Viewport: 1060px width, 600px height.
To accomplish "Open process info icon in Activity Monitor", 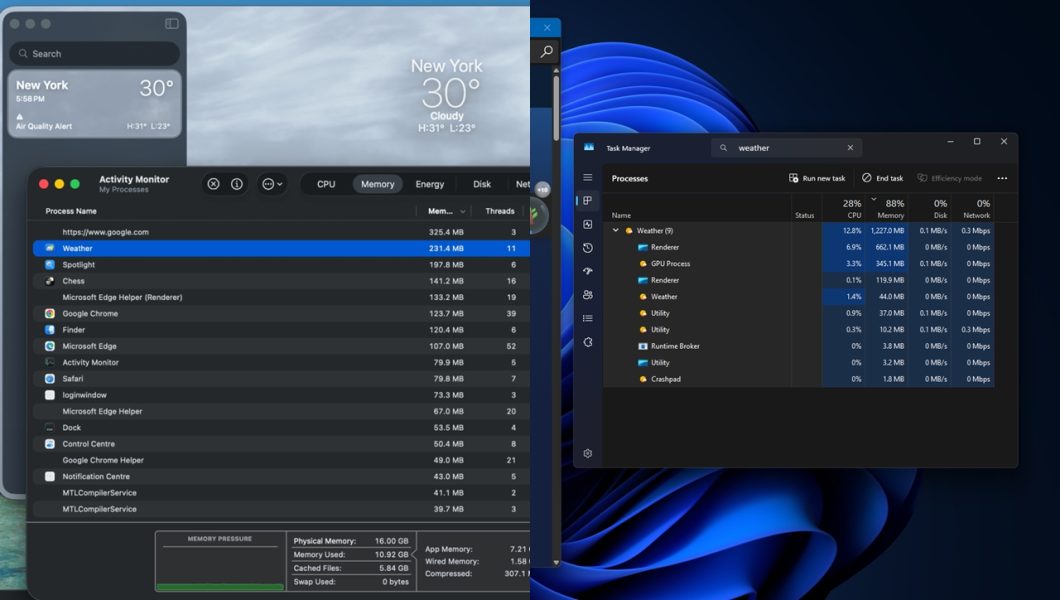I will coord(237,184).
